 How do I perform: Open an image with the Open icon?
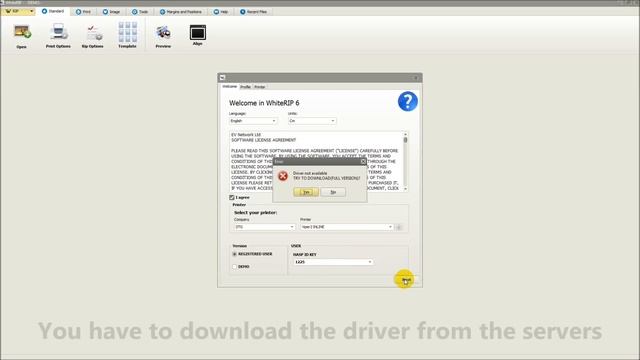(x=22, y=36)
